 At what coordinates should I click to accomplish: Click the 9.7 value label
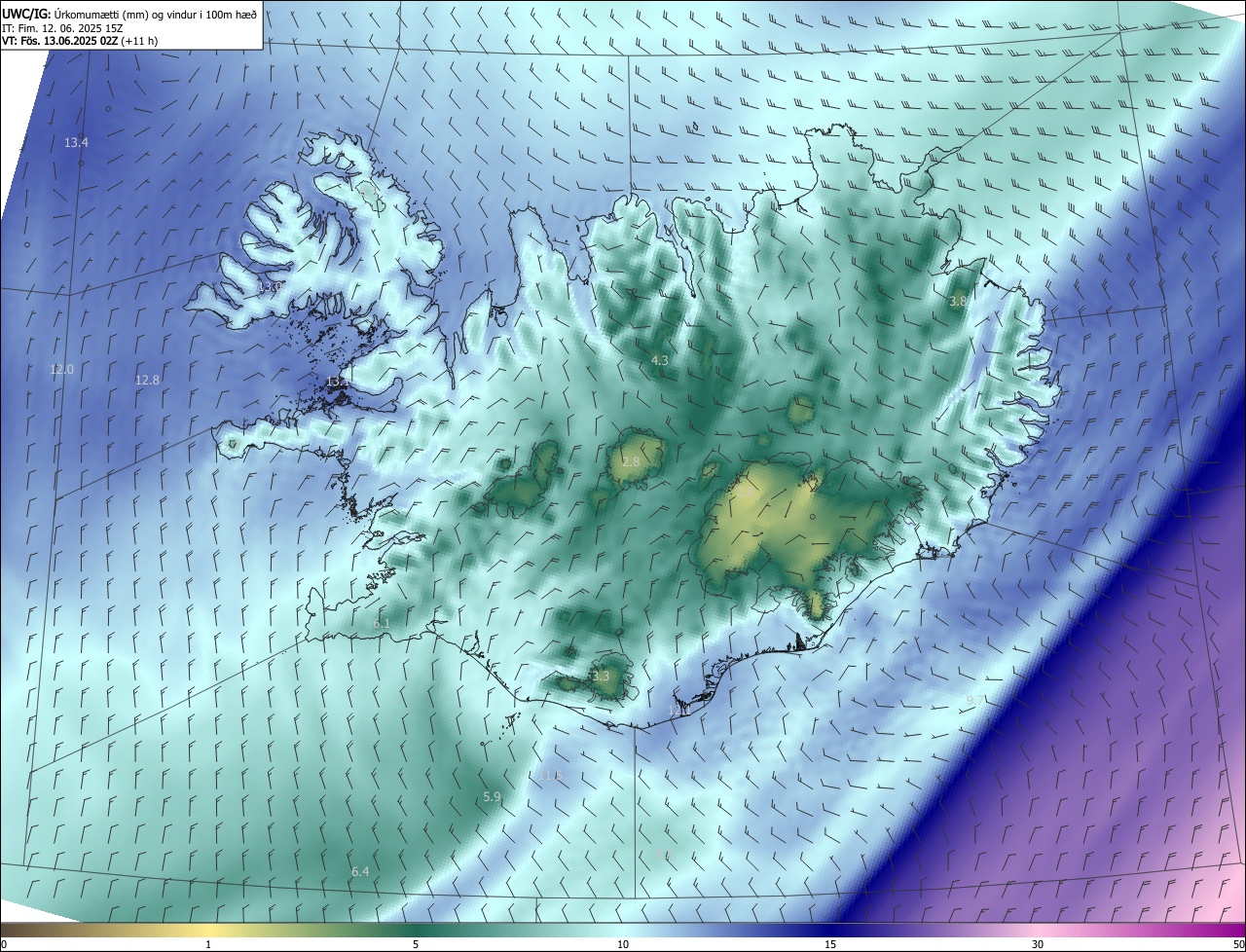[975, 701]
